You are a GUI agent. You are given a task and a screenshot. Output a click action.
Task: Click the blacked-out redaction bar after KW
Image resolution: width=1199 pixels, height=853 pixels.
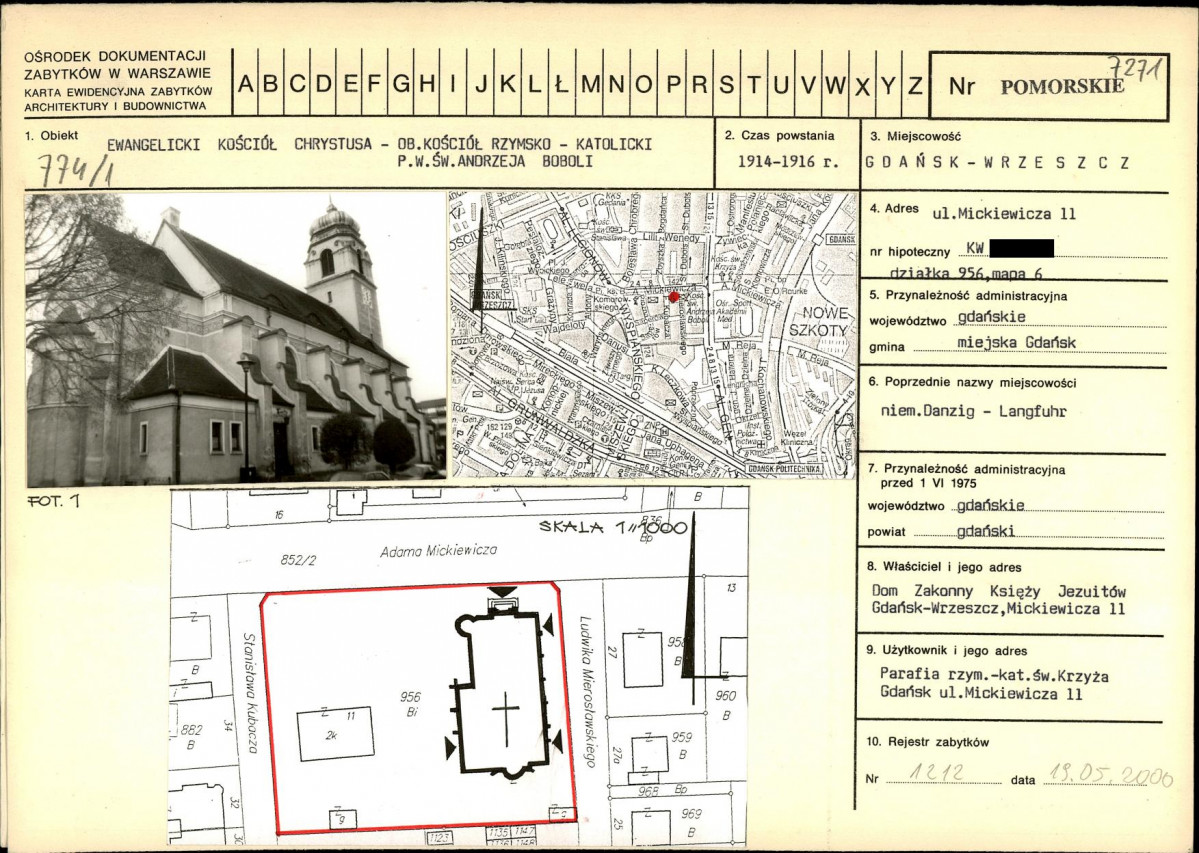tap(1021, 248)
